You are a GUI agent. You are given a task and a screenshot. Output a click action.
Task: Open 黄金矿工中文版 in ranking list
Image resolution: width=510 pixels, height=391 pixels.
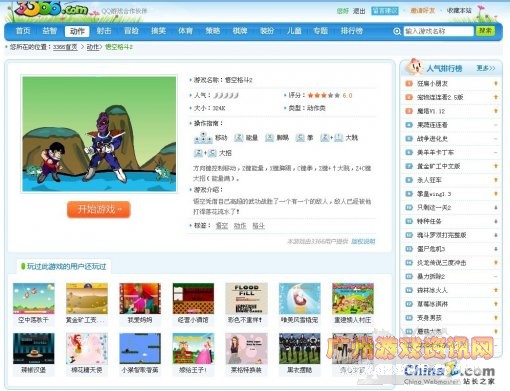point(439,166)
